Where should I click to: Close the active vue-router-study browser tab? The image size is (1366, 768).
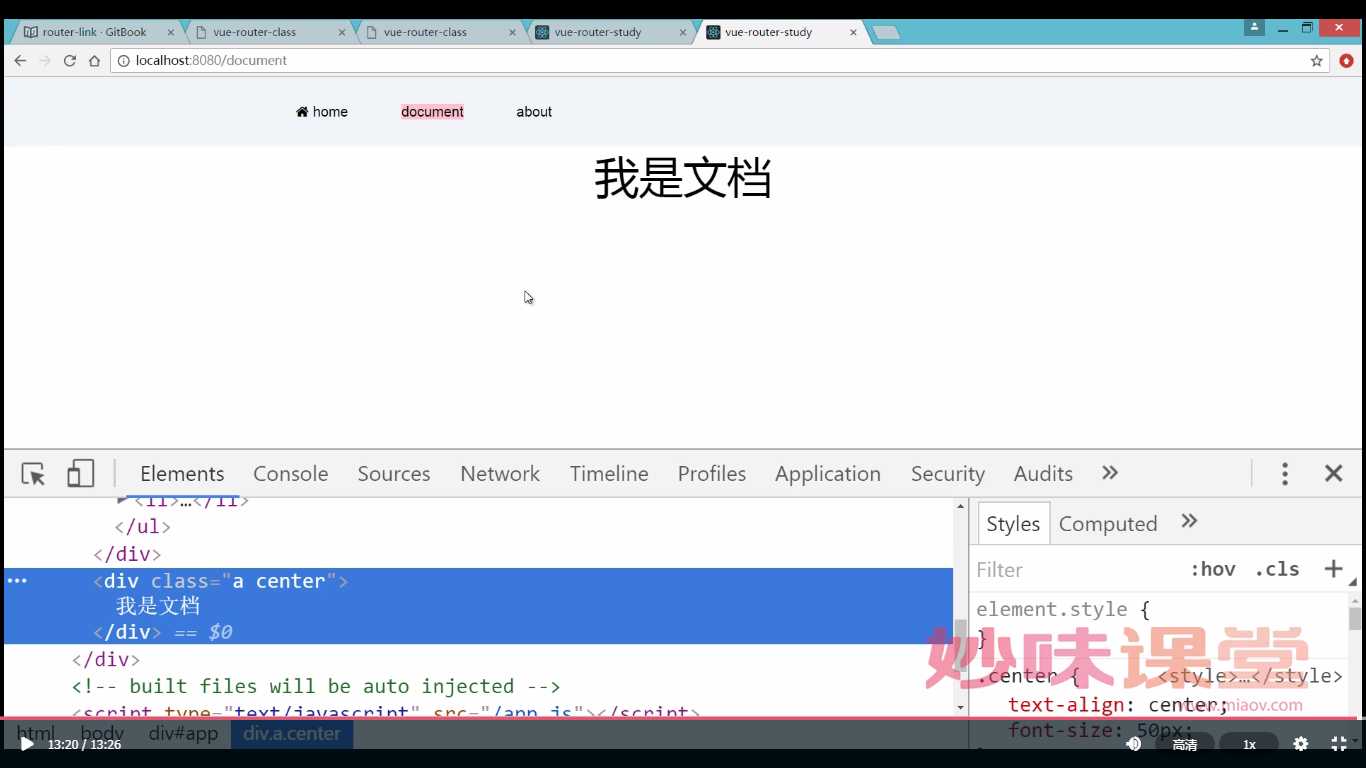click(x=853, y=32)
